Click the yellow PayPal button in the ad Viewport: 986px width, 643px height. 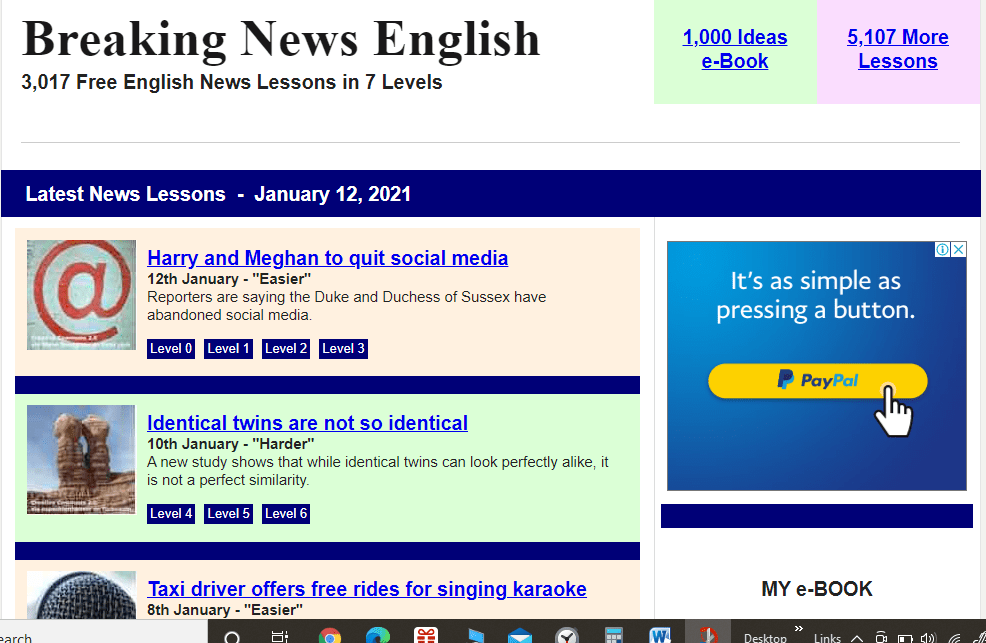817,381
